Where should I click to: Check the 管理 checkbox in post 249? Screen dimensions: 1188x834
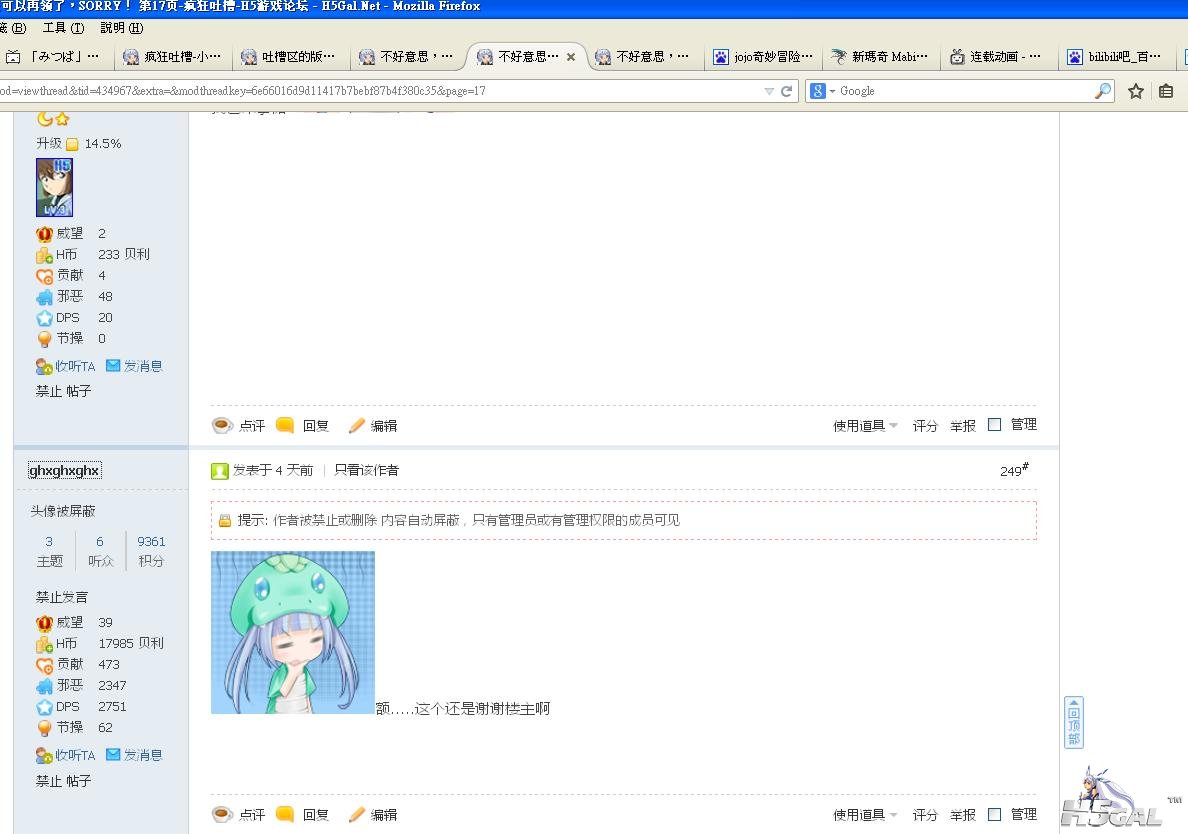[995, 814]
